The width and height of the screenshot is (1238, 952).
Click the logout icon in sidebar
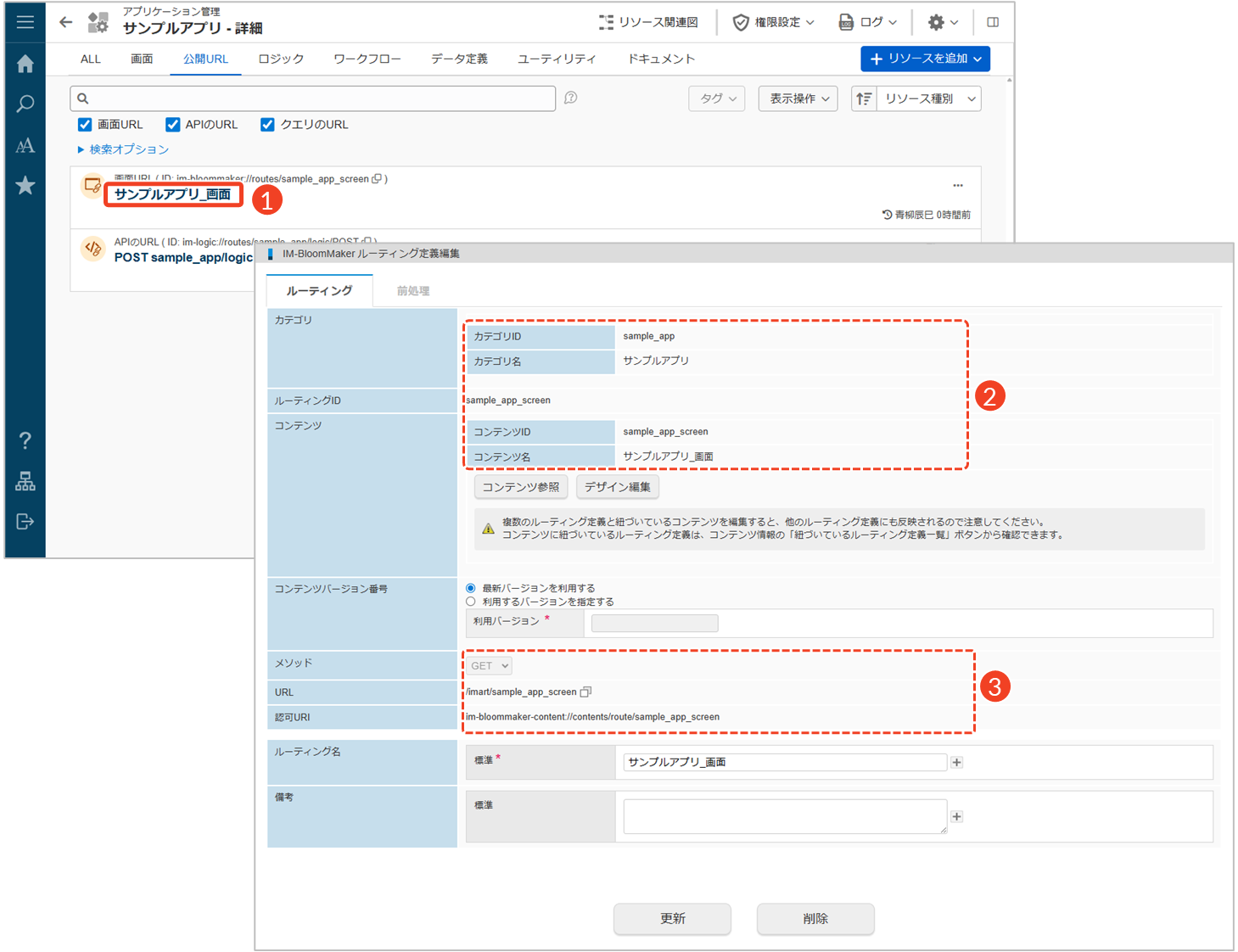pos(25,521)
